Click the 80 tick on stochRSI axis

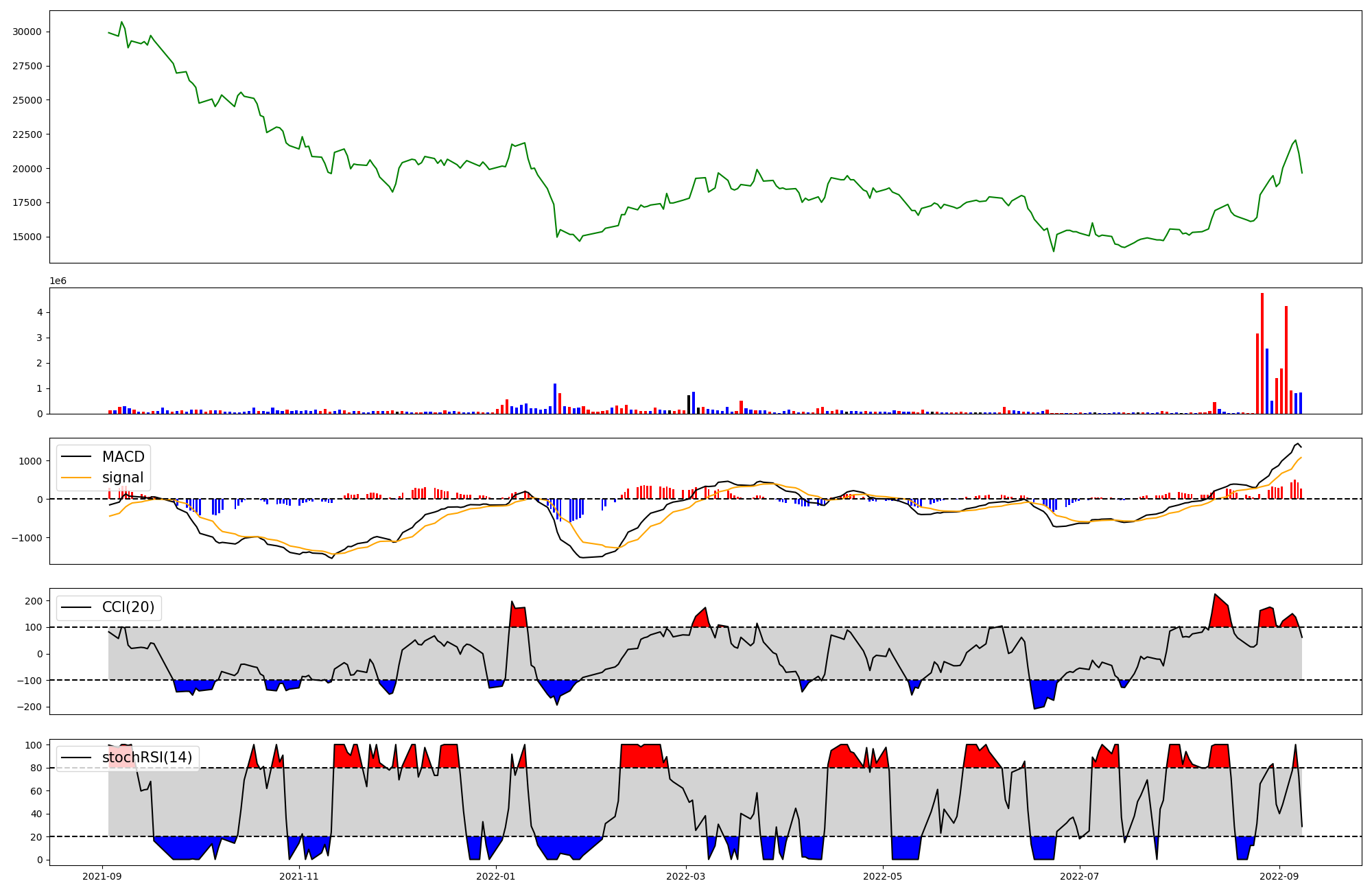[x=36, y=768]
